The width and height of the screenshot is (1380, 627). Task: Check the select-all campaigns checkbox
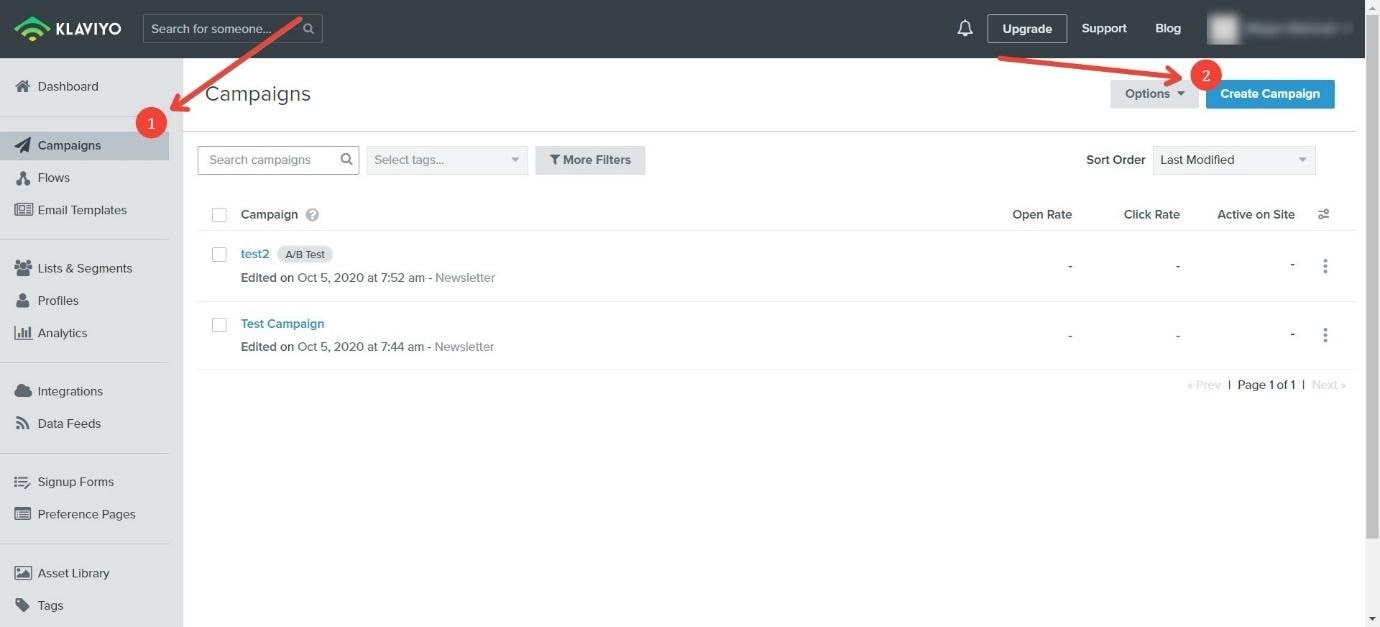[219, 215]
